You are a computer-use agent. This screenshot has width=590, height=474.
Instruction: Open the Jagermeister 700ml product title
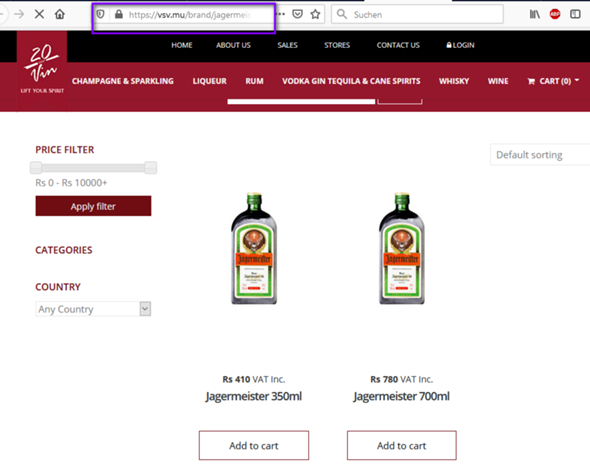click(401, 397)
